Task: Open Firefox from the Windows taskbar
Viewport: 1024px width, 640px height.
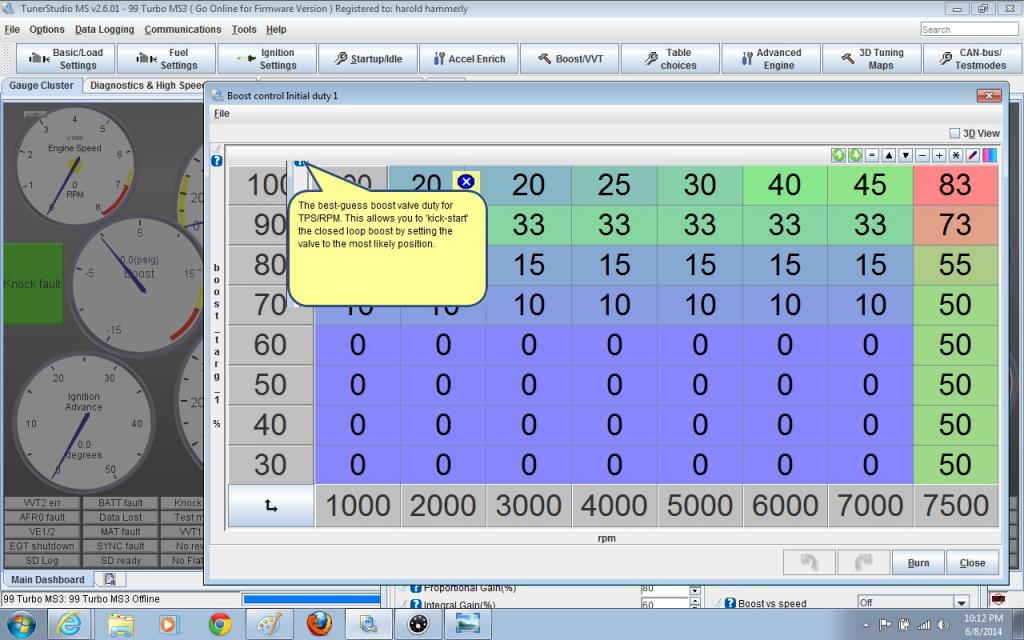Action: pyautogui.click(x=318, y=624)
